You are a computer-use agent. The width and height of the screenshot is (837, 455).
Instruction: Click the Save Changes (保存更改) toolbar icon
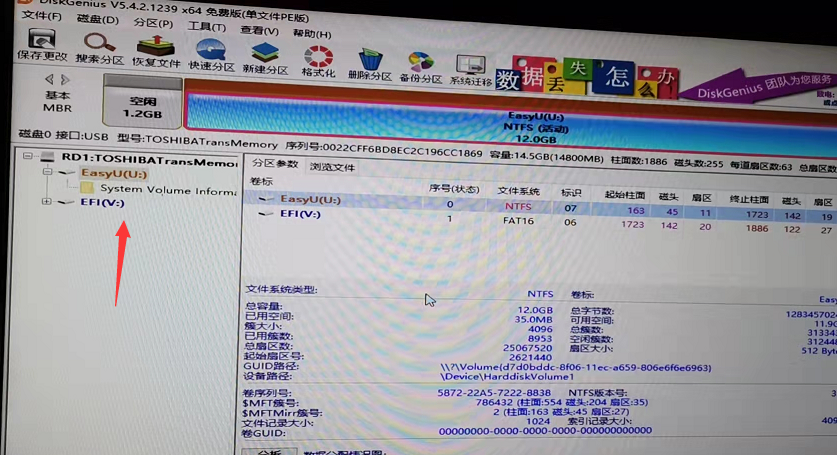[42, 44]
